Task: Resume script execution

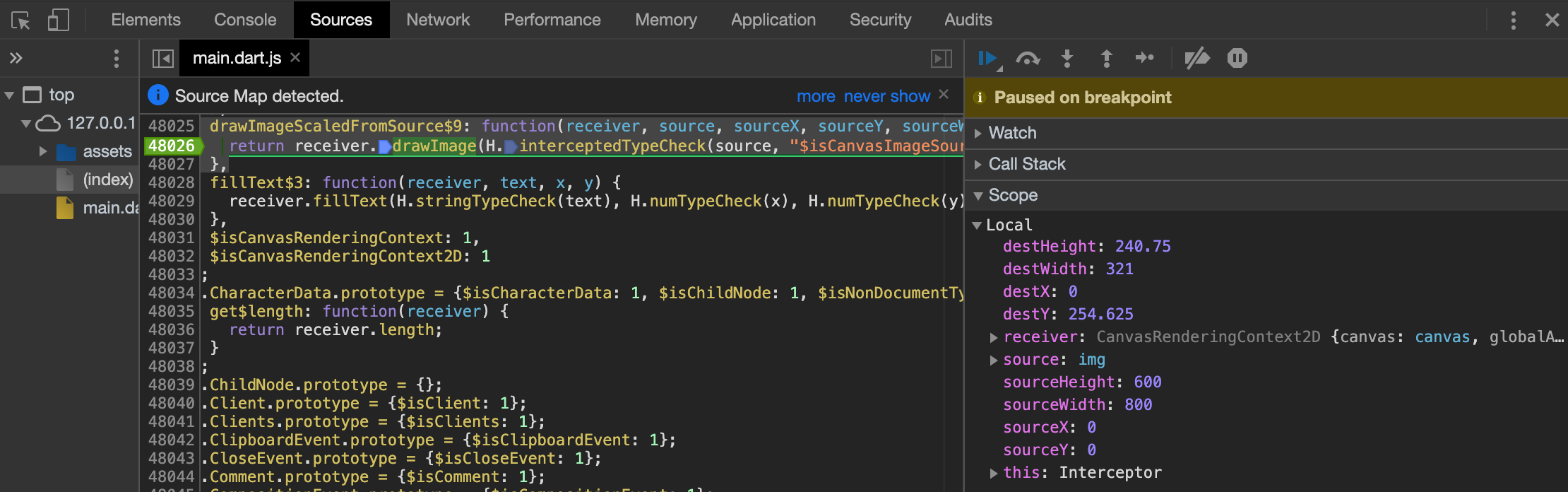Action: pyautogui.click(x=988, y=58)
